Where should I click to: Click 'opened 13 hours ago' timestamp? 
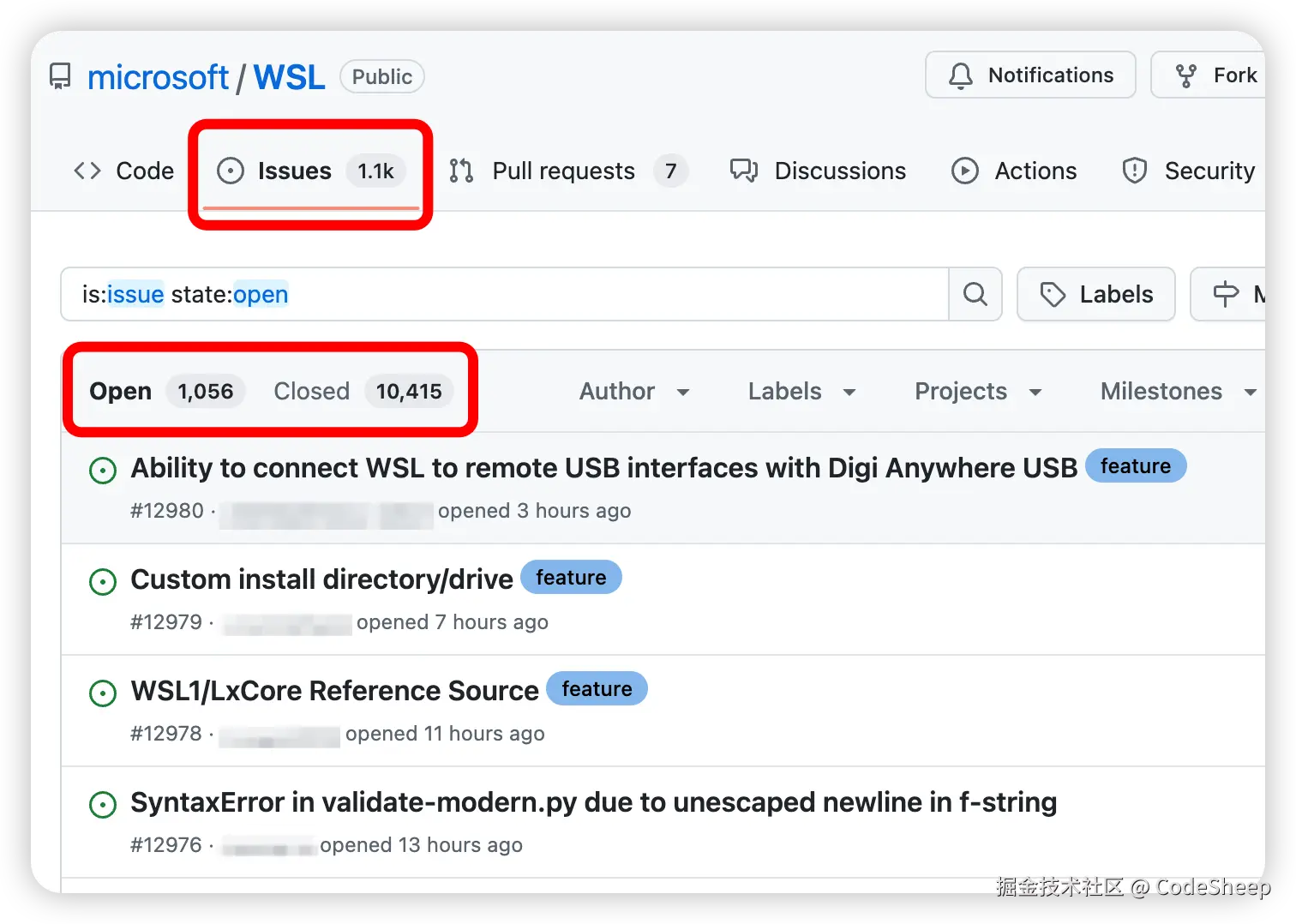[x=421, y=845]
